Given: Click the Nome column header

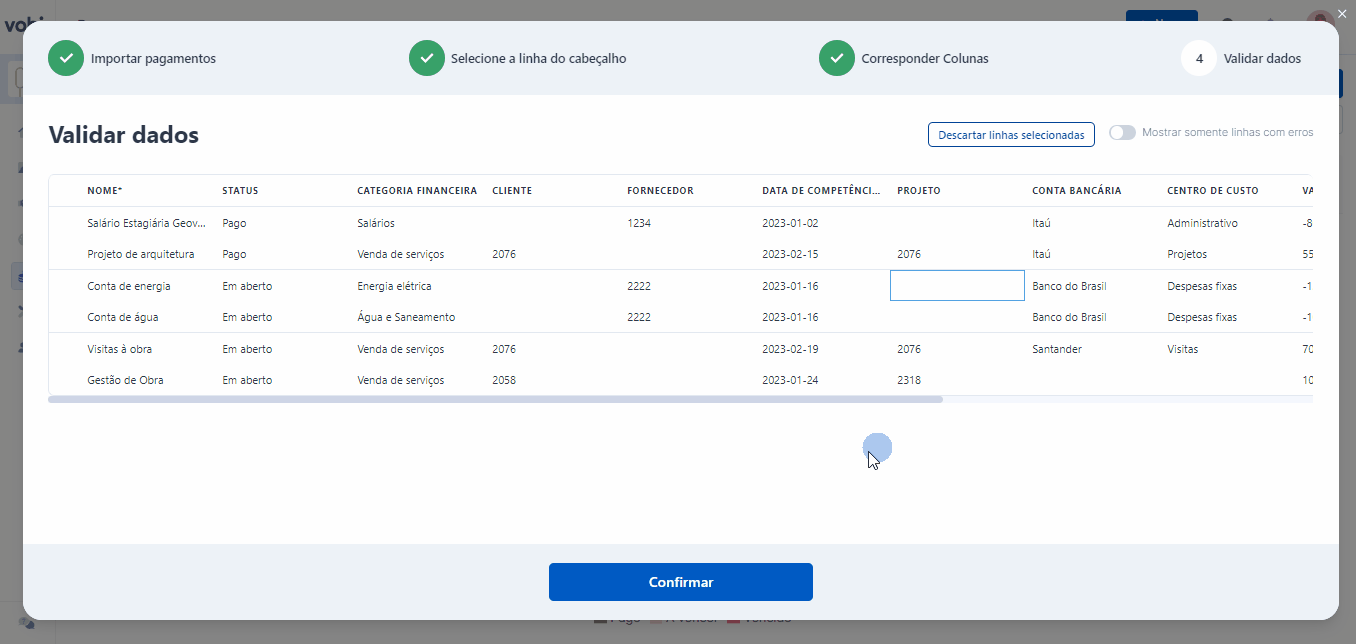Looking at the screenshot, I should pyautogui.click(x=105, y=191).
